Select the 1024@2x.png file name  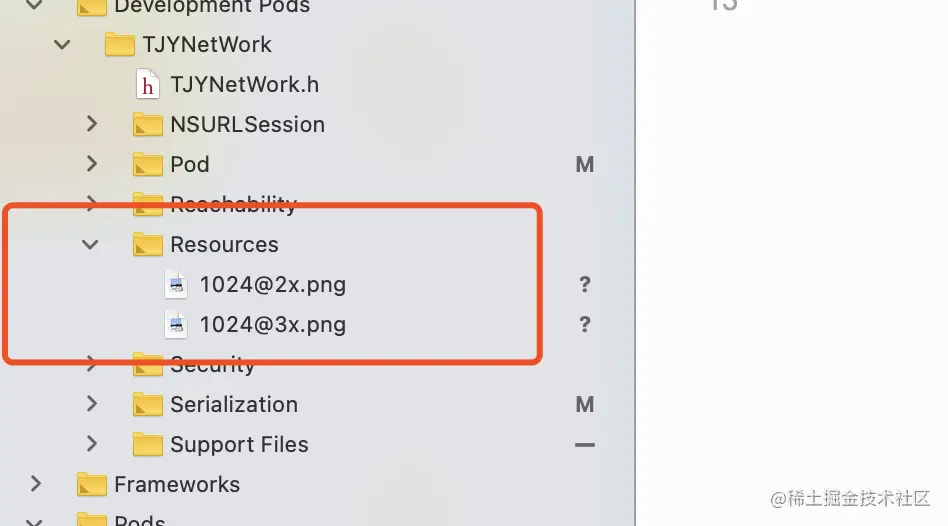[x=272, y=285]
